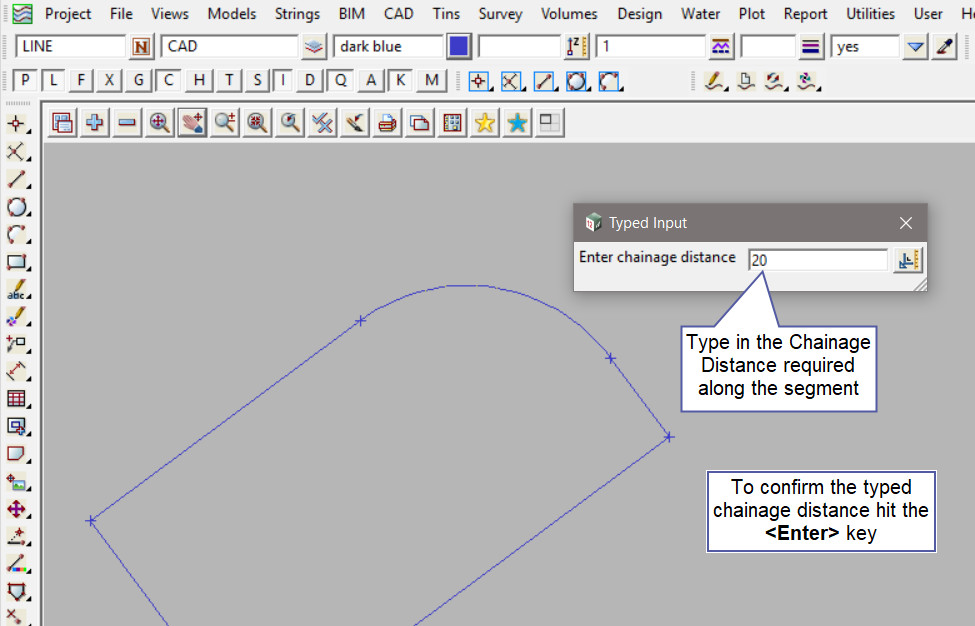Toggle the K snap button
Image resolution: width=975 pixels, height=626 pixels.
400,81
